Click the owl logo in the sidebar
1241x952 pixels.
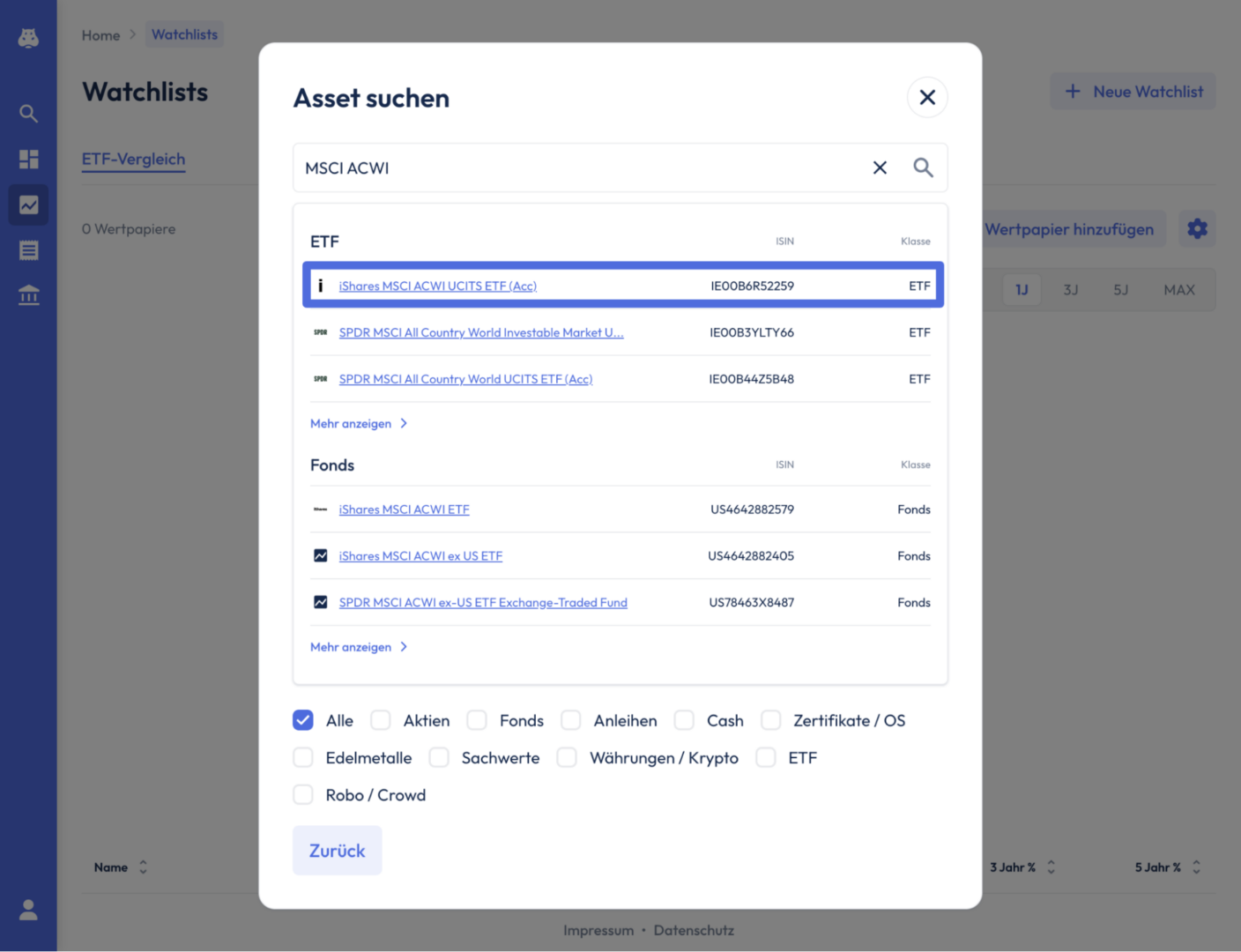click(28, 38)
